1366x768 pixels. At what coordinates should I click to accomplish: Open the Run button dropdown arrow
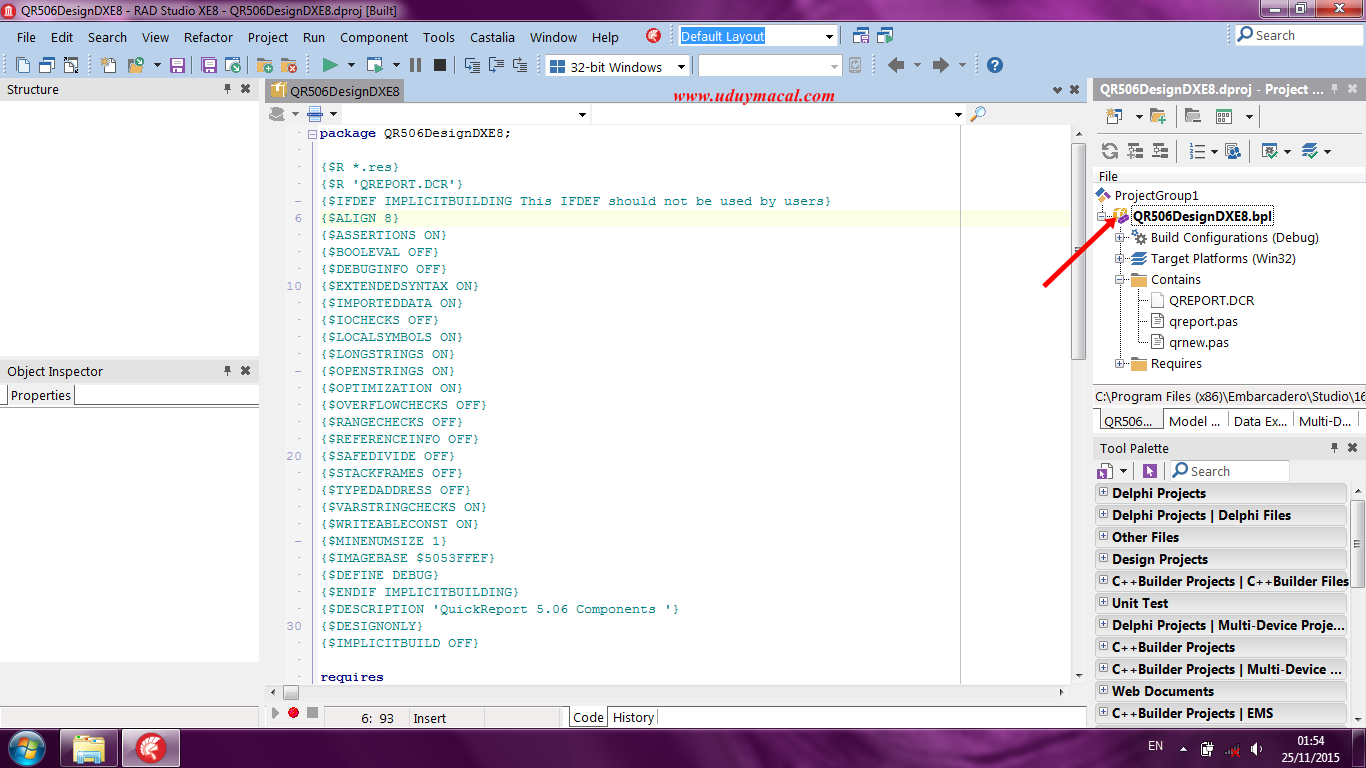click(351, 65)
